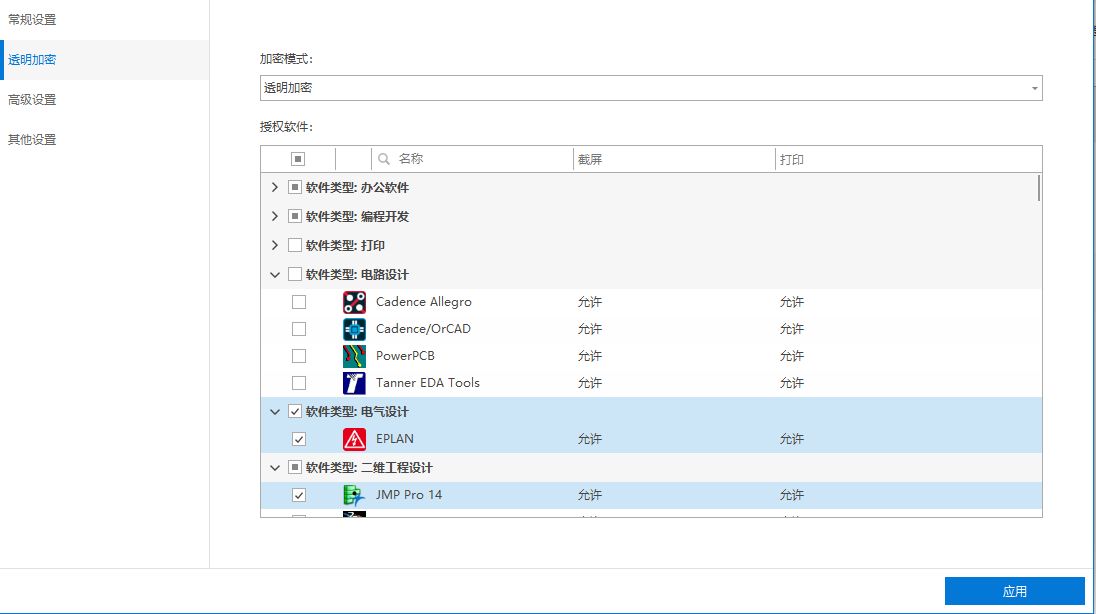1096x614 pixels.
Task: Click the PowerPCB application icon
Action: pyautogui.click(x=354, y=356)
